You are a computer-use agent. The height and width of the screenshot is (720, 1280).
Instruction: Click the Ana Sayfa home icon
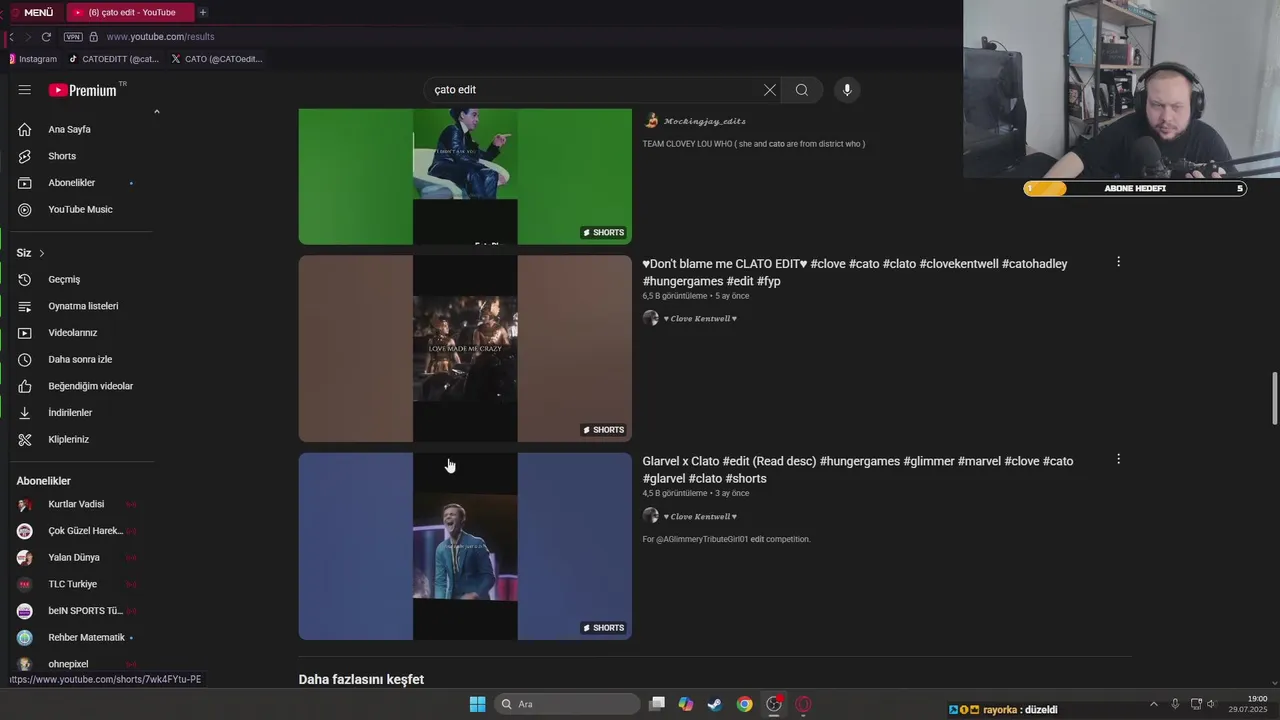point(25,129)
